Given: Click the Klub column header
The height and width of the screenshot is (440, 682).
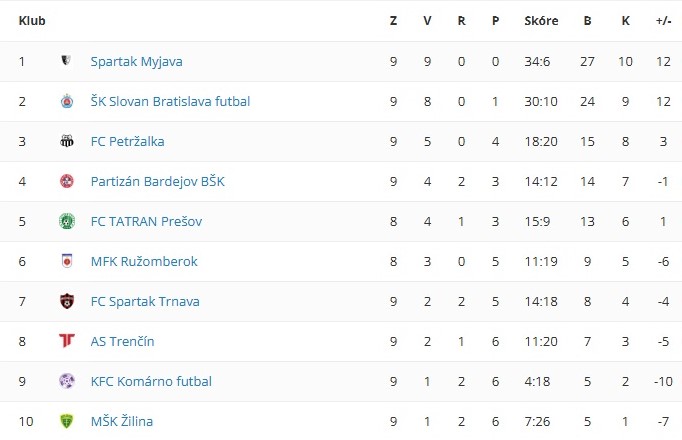Looking at the screenshot, I should [31, 20].
